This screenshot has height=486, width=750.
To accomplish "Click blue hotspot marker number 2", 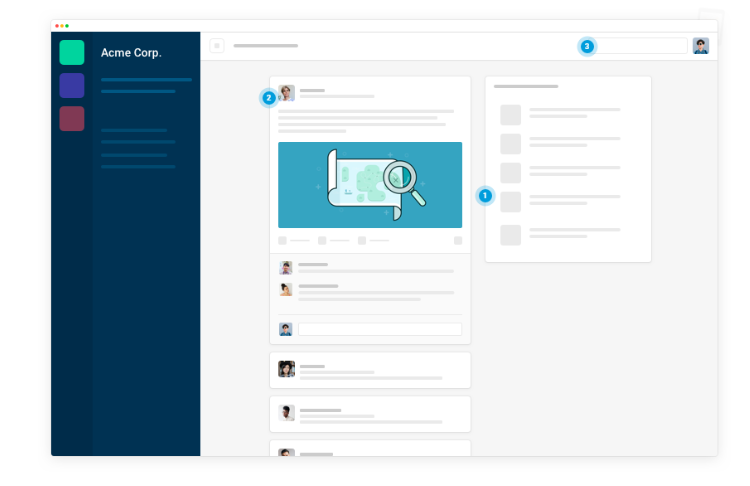I will [x=268, y=98].
